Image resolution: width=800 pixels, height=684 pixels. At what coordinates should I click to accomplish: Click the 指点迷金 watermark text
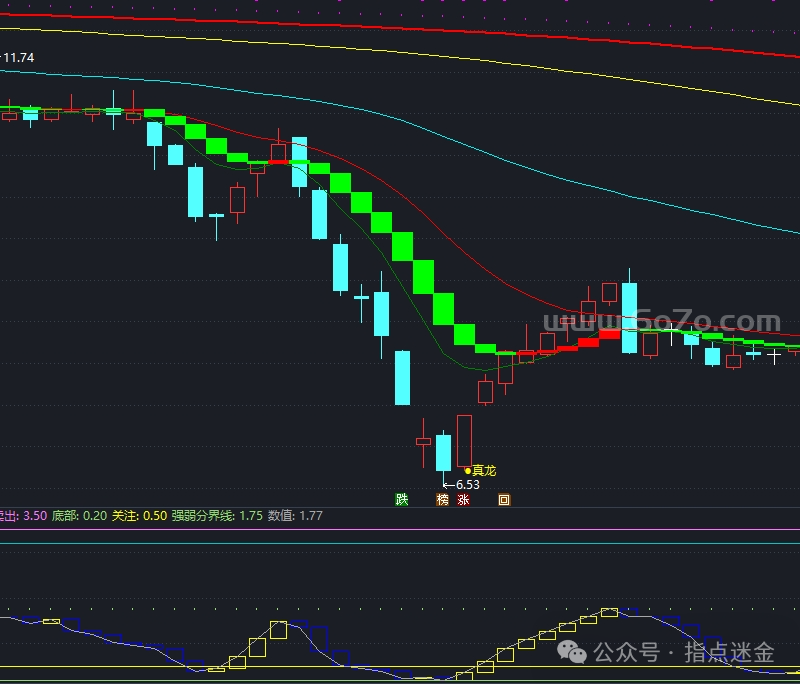[730, 652]
